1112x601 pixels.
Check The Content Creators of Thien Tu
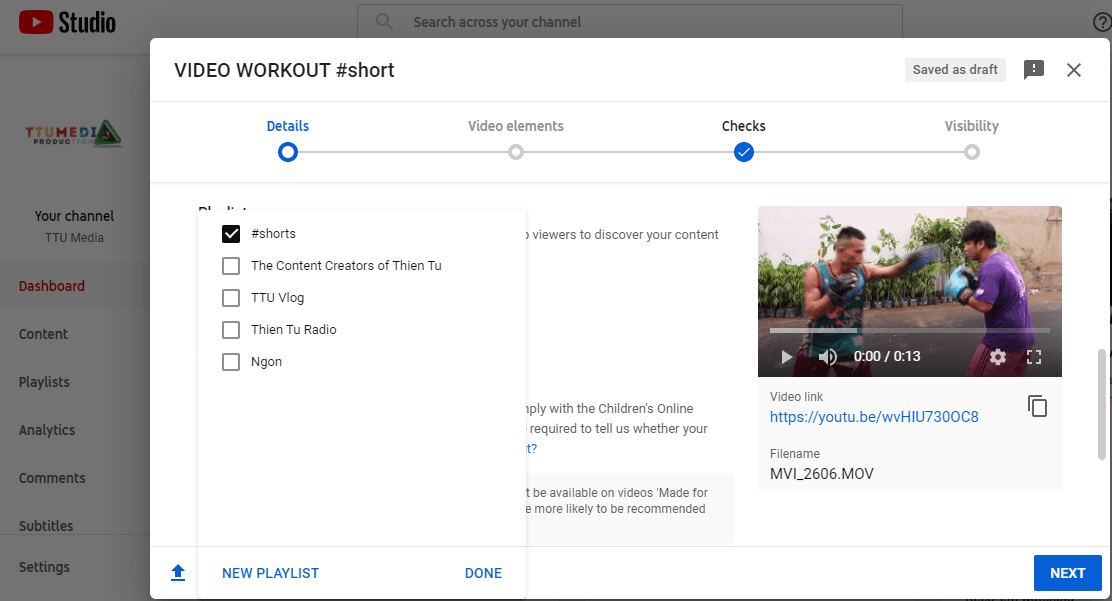click(x=231, y=266)
